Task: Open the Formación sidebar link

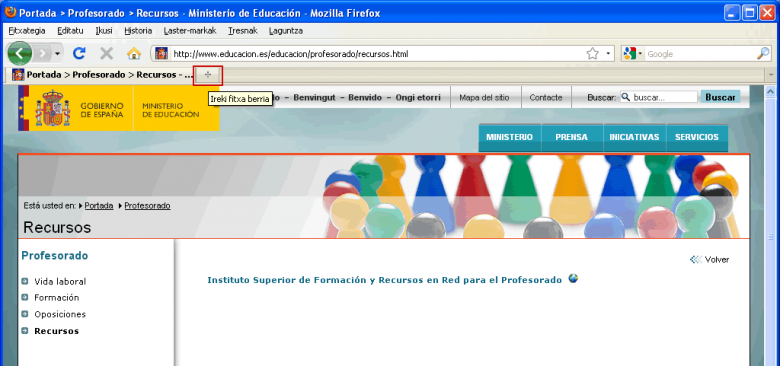Action: tap(57, 298)
